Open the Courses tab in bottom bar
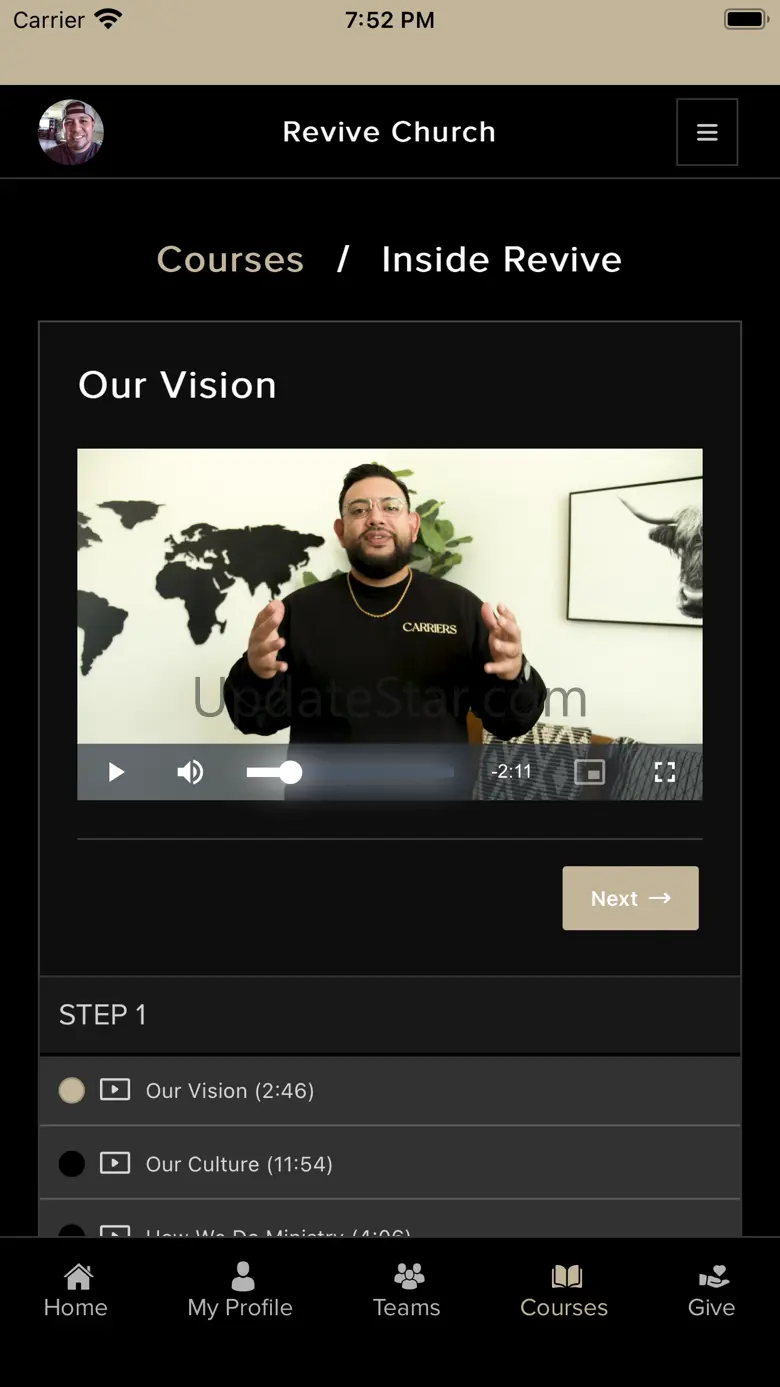The width and height of the screenshot is (780, 1387). [x=564, y=1291]
